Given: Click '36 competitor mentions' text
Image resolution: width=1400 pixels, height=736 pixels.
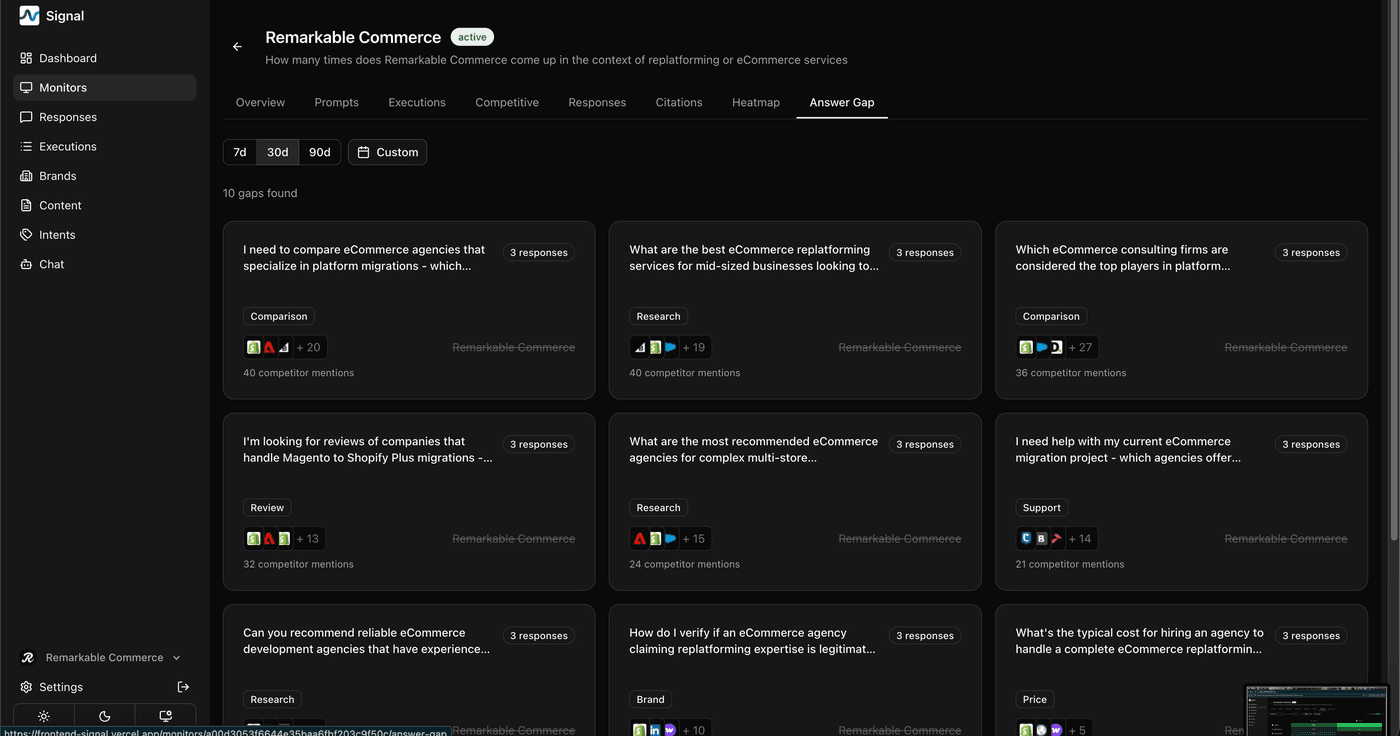Looking at the screenshot, I should tap(1071, 373).
